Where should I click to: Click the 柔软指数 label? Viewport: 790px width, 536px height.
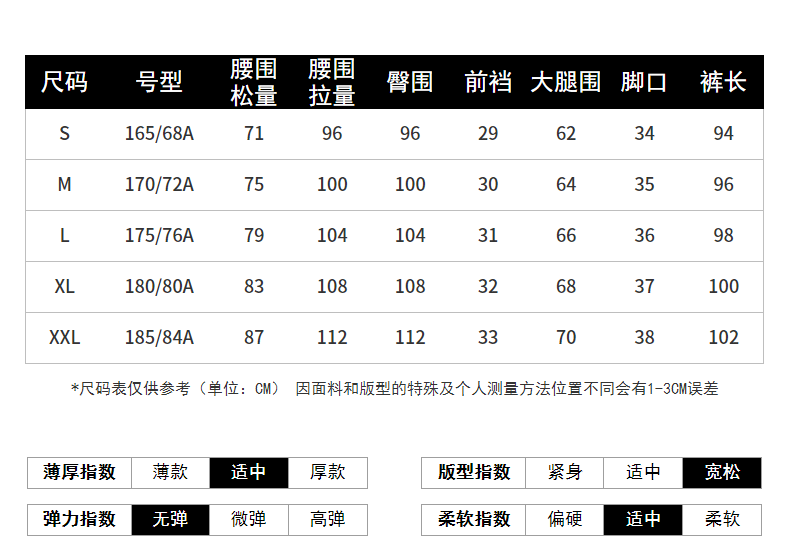click(474, 519)
